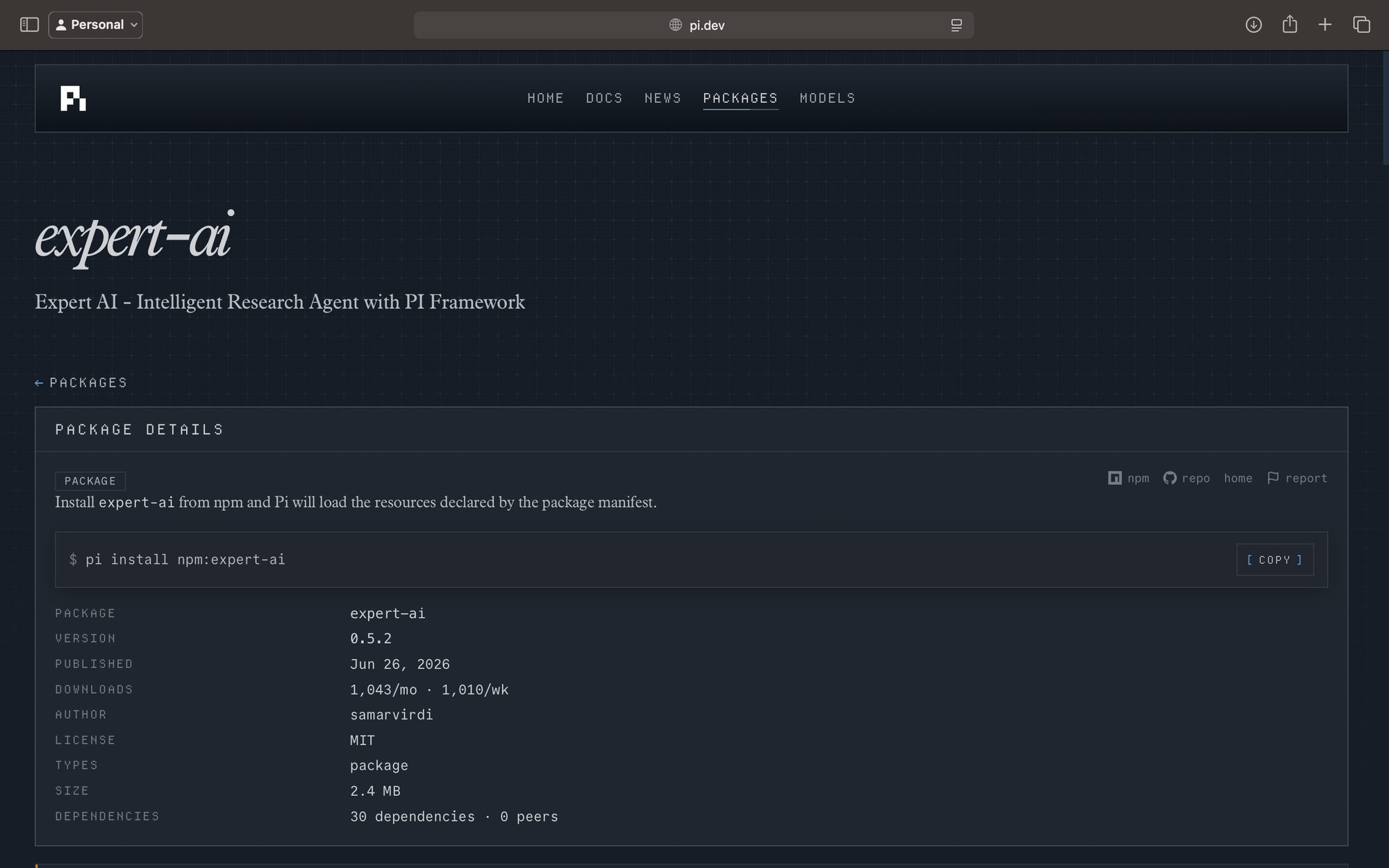Open the home link in package details

click(x=1238, y=478)
